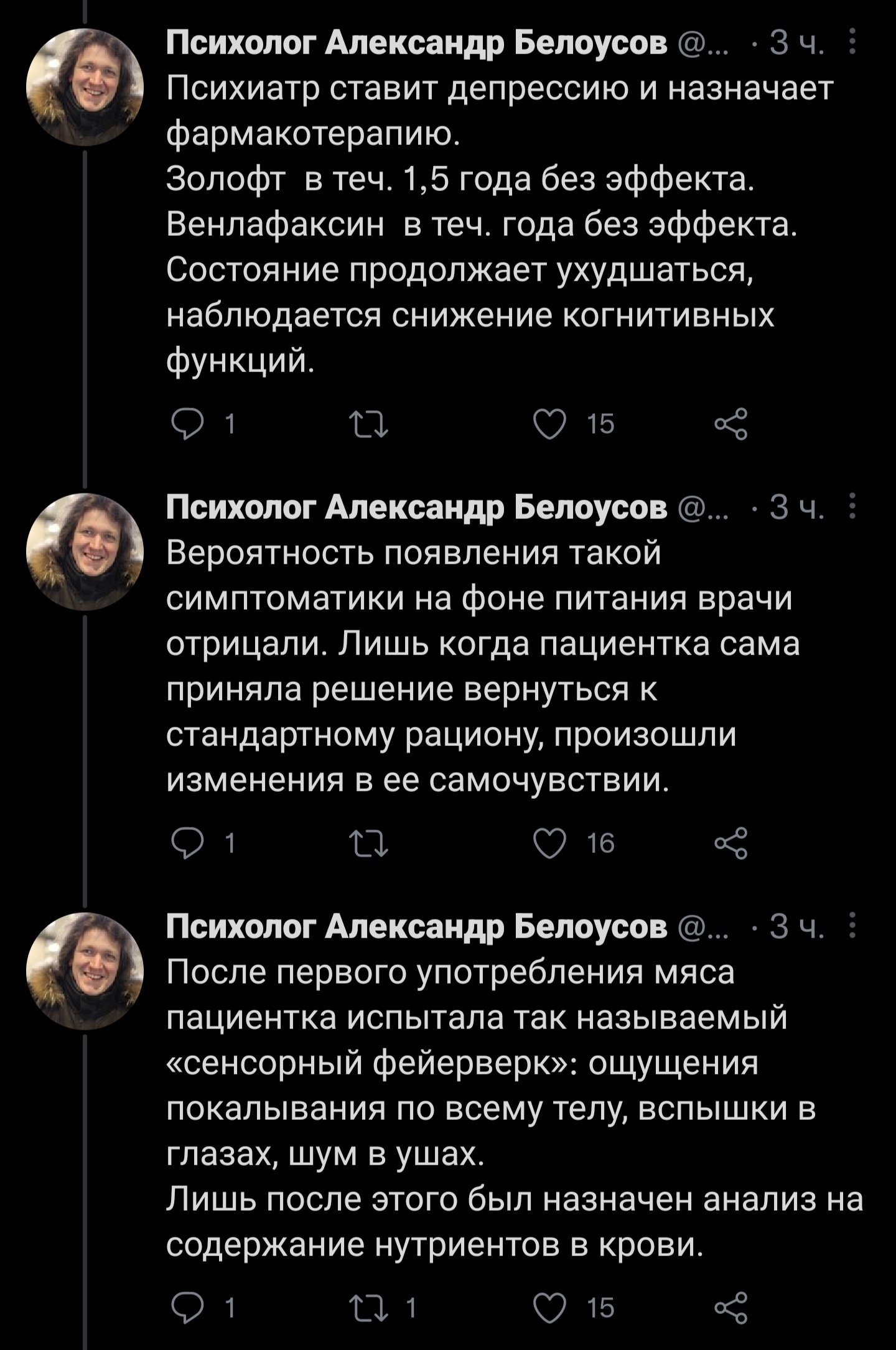Open author name link in third tweet
The width and height of the screenshot is (896, 1350).
(x=416, y=927)
